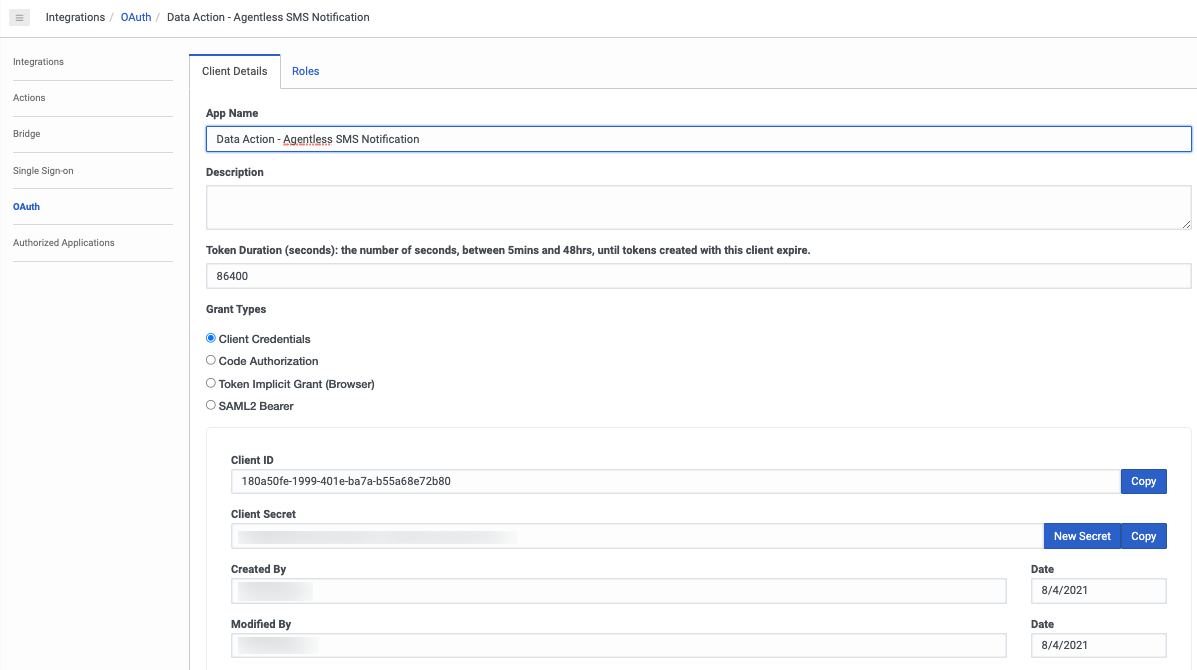The image size is (1197, 670).
Task: View Authorized Applications page
Action: pyautogui.click(x=64, y=242)
